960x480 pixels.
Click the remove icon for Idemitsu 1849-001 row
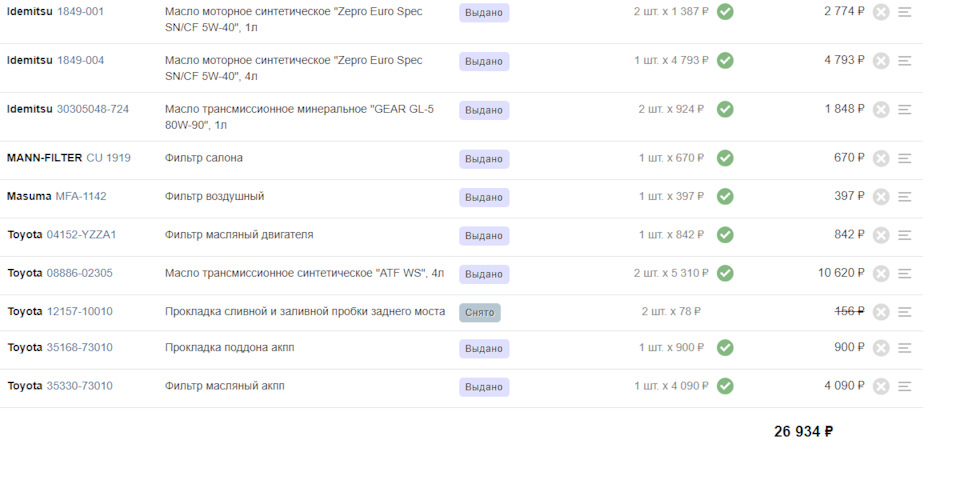(x=880, y=12)
